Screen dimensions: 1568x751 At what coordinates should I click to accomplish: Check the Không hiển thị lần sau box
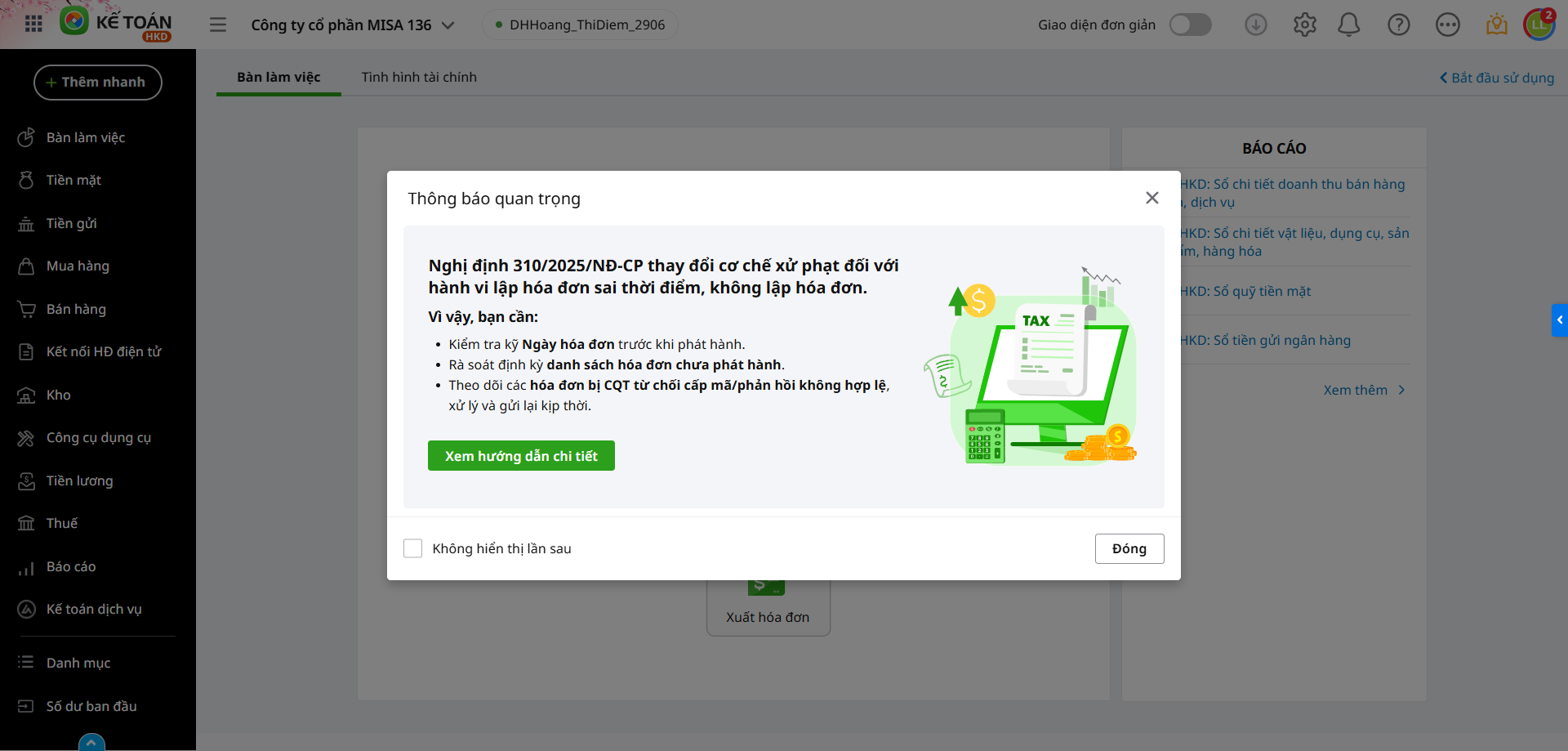[413, 548]
